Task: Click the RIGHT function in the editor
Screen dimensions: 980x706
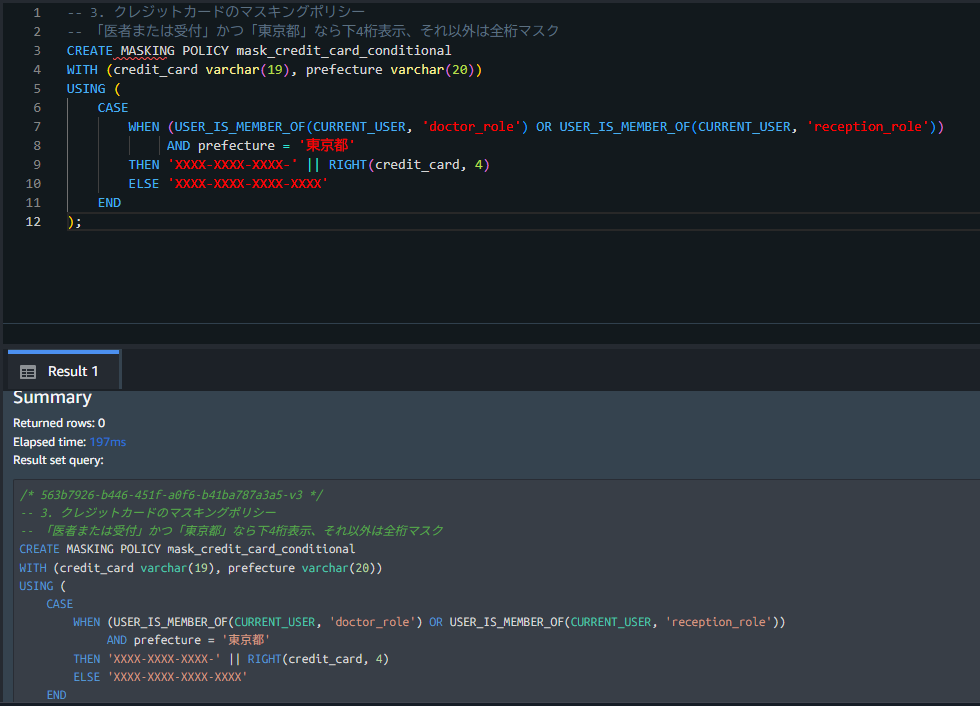Action: tap(348, 165)
